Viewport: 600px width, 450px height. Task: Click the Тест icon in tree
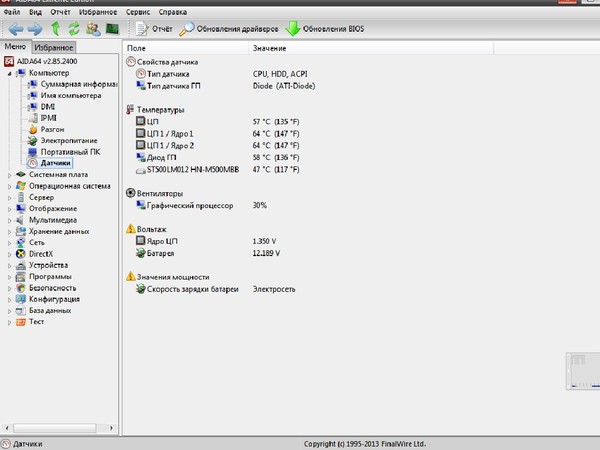pos(21,322)
